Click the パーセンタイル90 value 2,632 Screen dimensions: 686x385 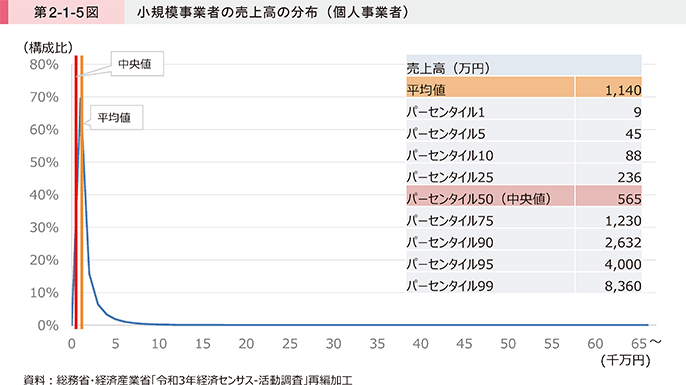pos(623,242)
